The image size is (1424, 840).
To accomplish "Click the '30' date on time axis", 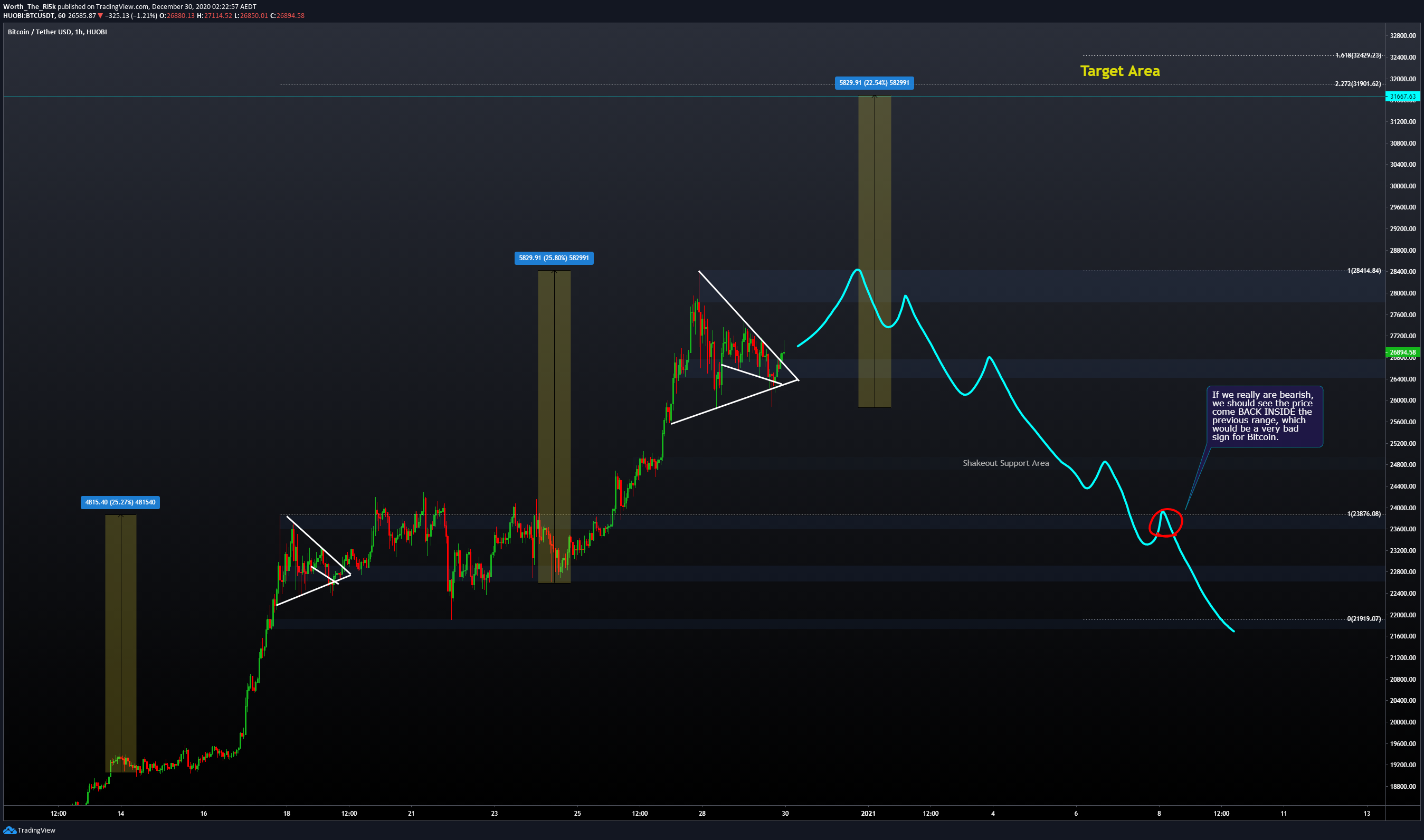I will point(785,814).
